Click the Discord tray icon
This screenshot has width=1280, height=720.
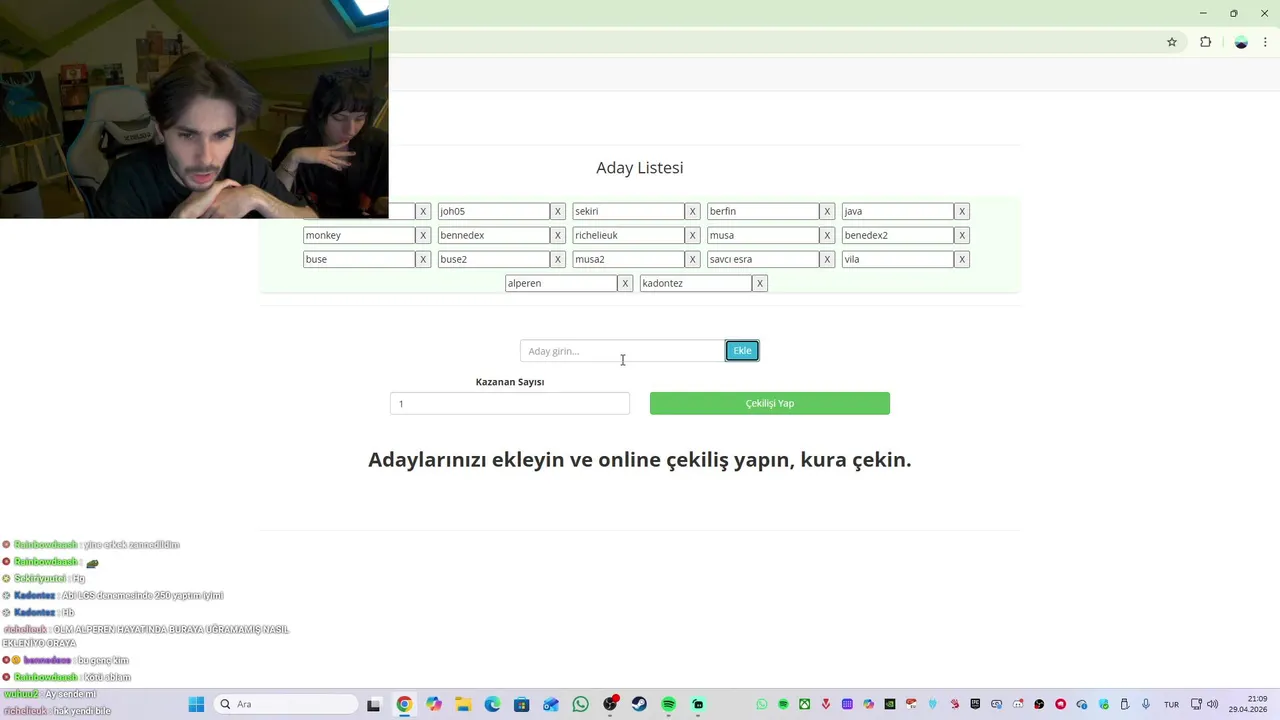pos(1018,704)
